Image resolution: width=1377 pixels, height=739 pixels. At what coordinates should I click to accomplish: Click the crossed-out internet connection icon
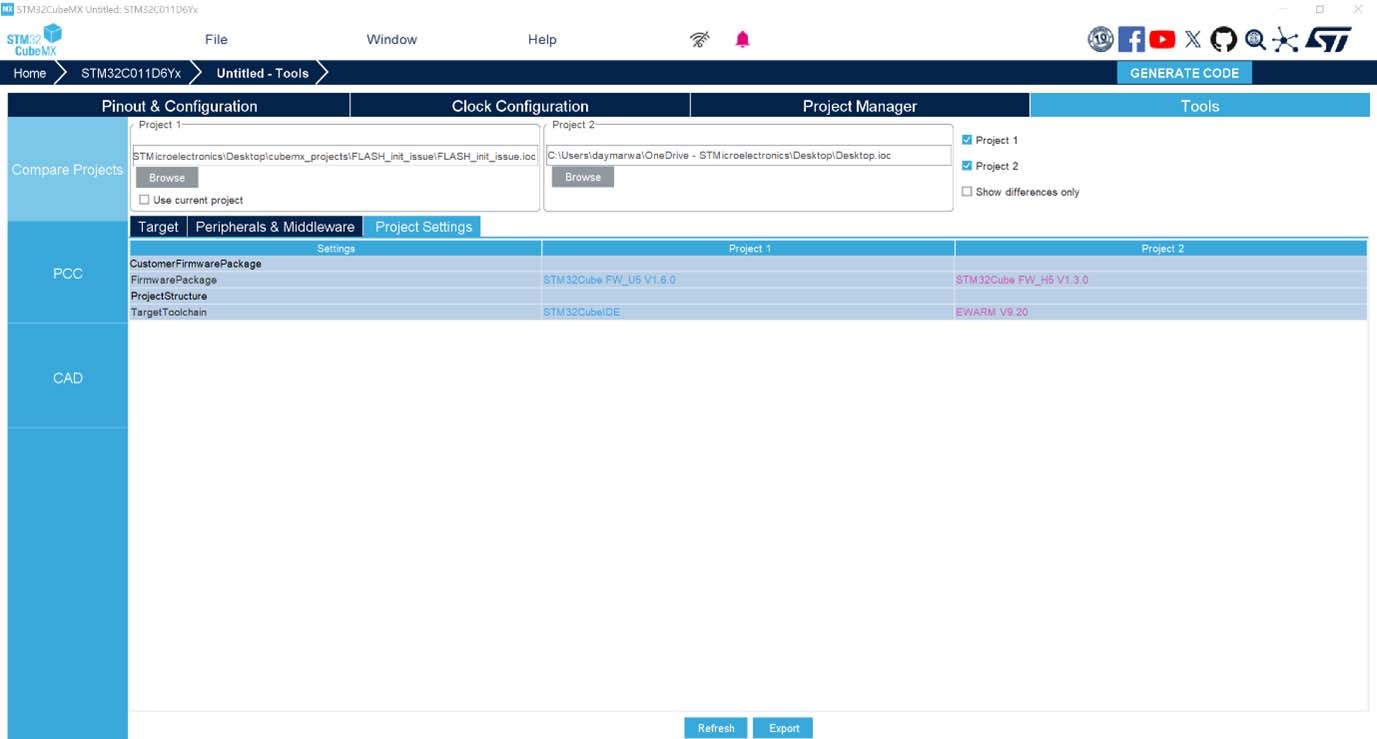pyautogui.click(x=700, y=40)
